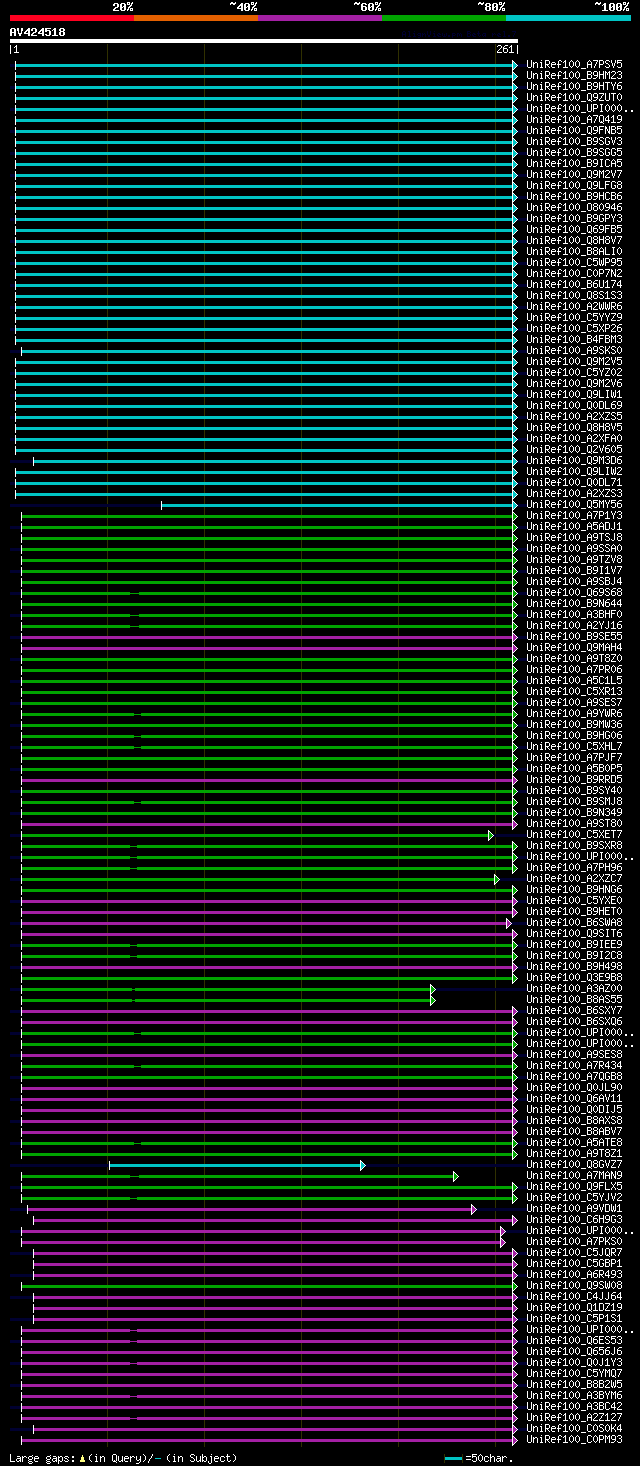Click hit name UniRef100_O80946
Viewport: 640px width, 1466px height.
coord(574,207)
